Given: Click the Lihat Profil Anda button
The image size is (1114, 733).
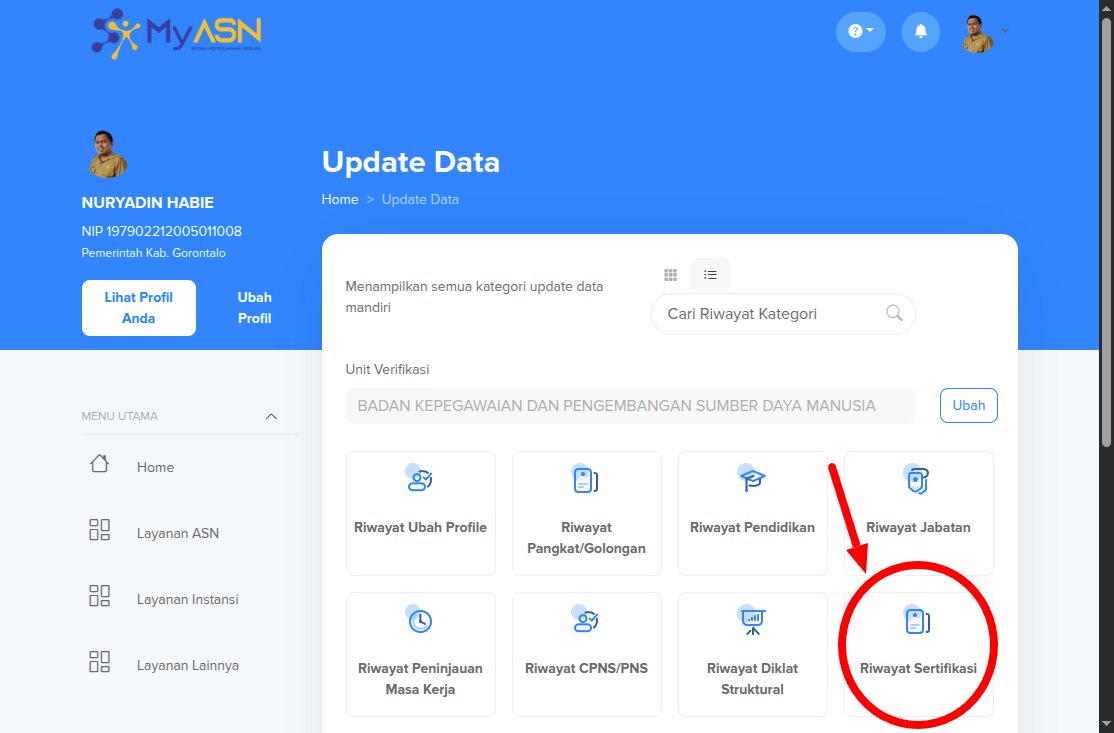Looking at the screenshot, I should (139, 308).
